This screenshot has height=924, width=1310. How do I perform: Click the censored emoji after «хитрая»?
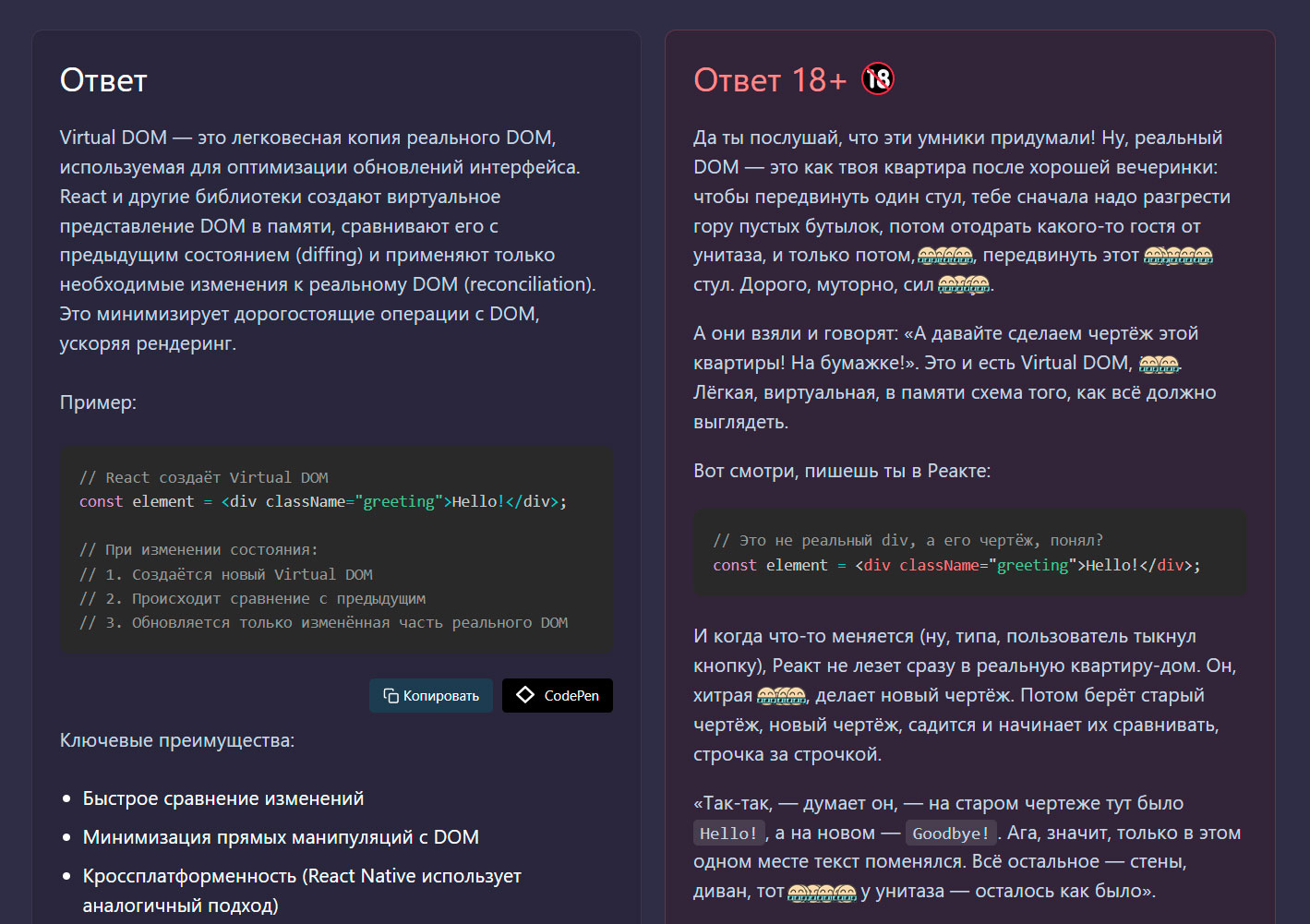pyautogui.click(x=782, y=696)
